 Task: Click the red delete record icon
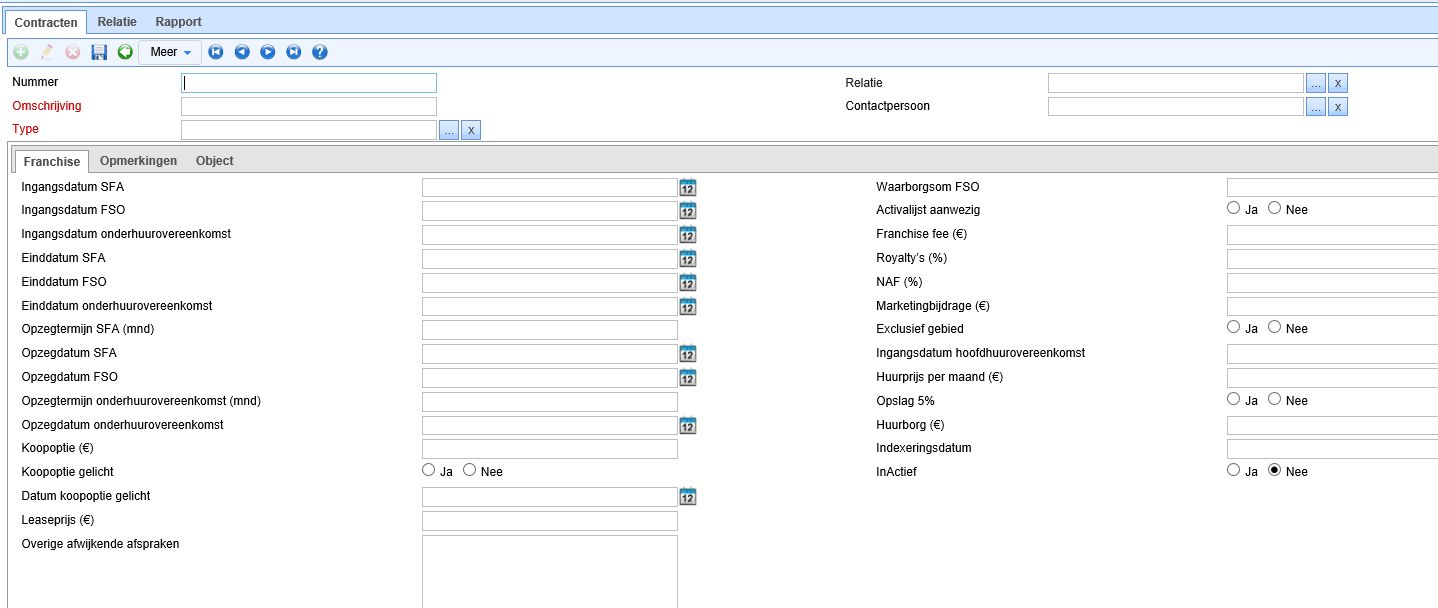point(73,52)
